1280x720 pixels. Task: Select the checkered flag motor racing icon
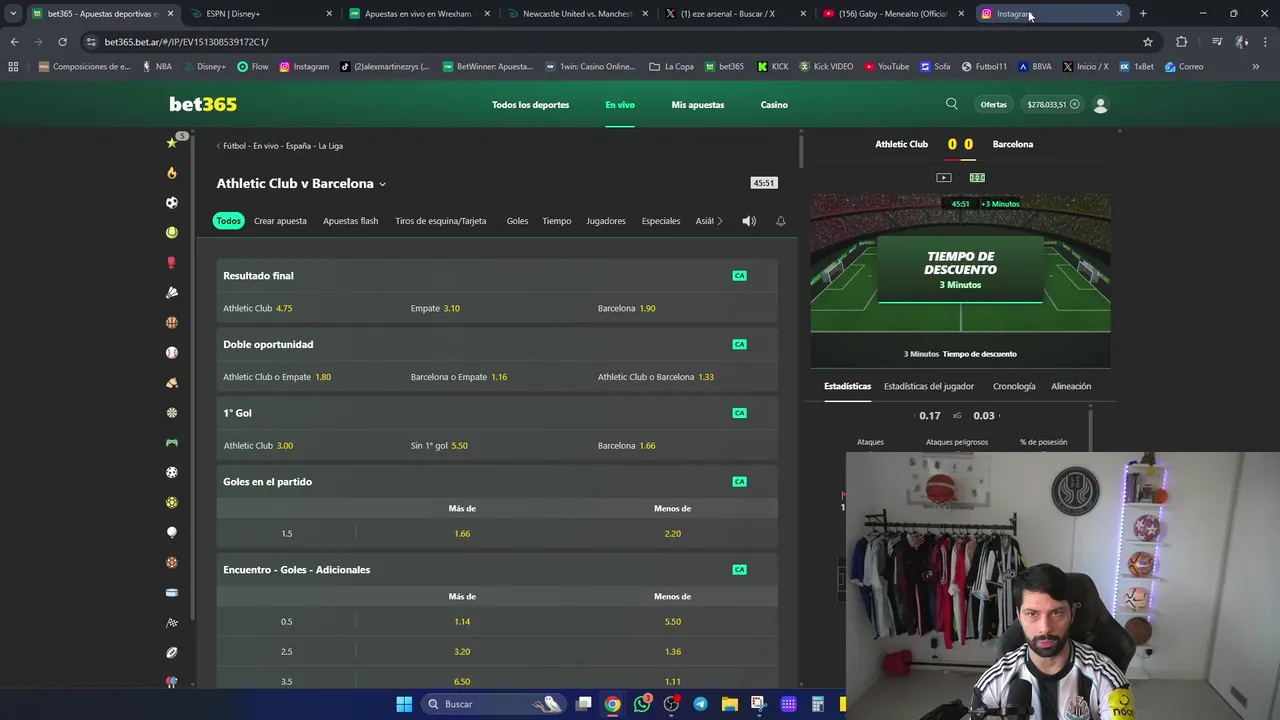coord(172,623)
